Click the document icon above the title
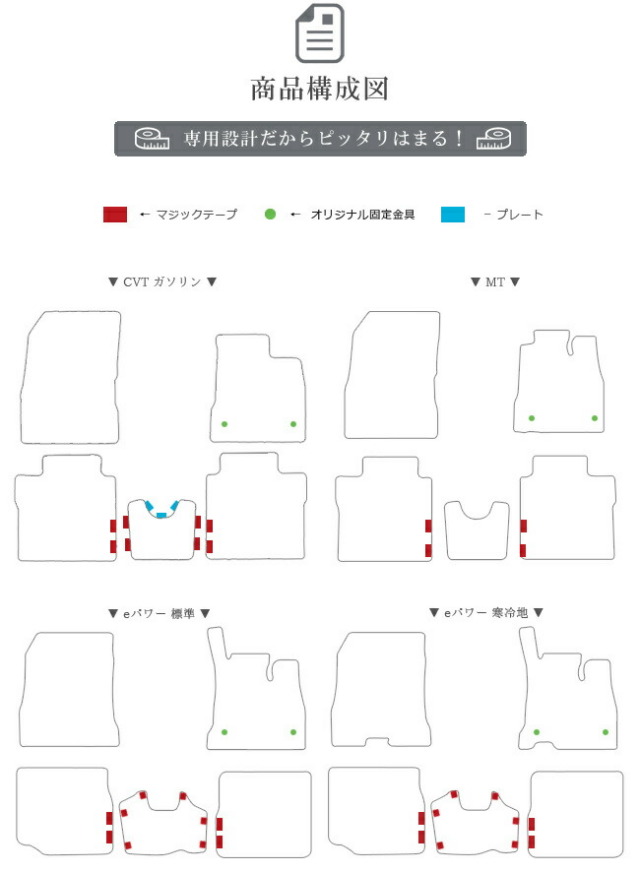640x872 pixels. click(x=319, y=33)
